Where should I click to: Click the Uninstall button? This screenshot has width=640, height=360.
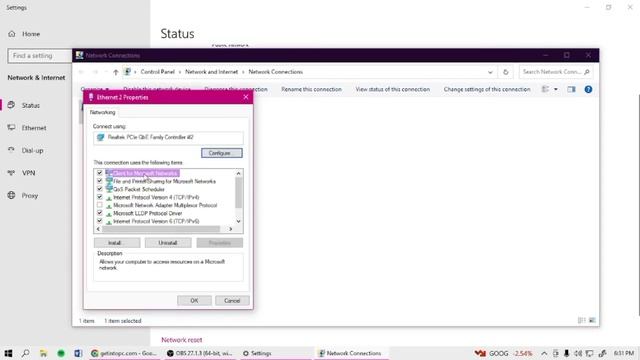tap(168, 243)
